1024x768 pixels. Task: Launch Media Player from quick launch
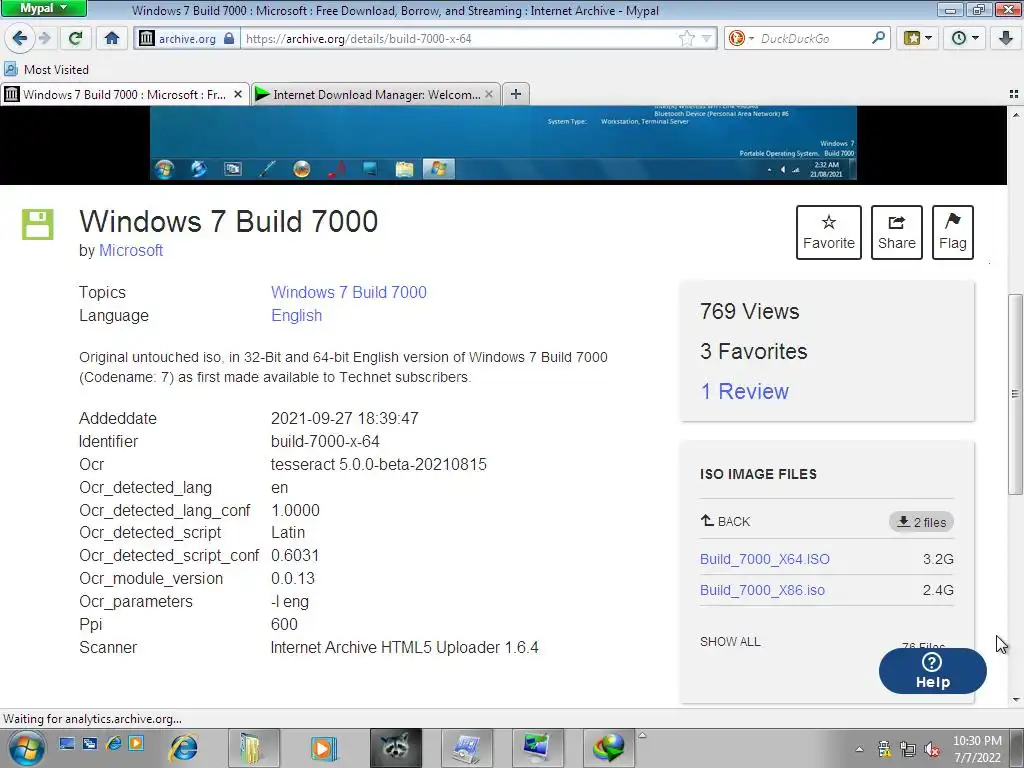coord(136,743)
